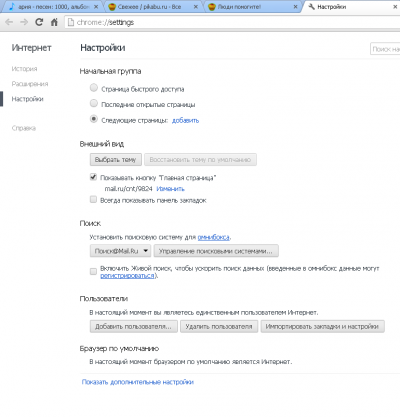This screenshot has width=400, height=417.
Task: Click the добавить link for startup pages
Action: (185, 120)
